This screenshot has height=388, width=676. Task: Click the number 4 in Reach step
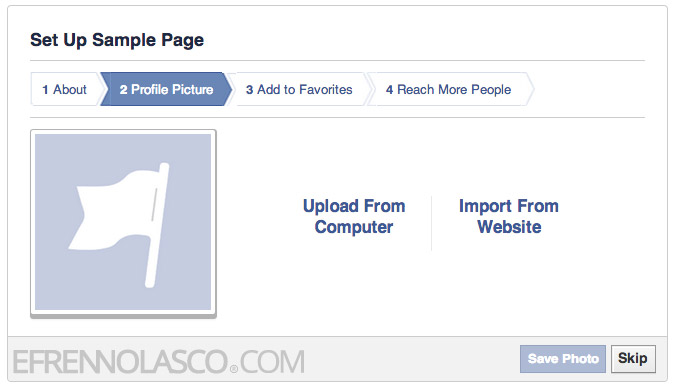tap(389, 90)
